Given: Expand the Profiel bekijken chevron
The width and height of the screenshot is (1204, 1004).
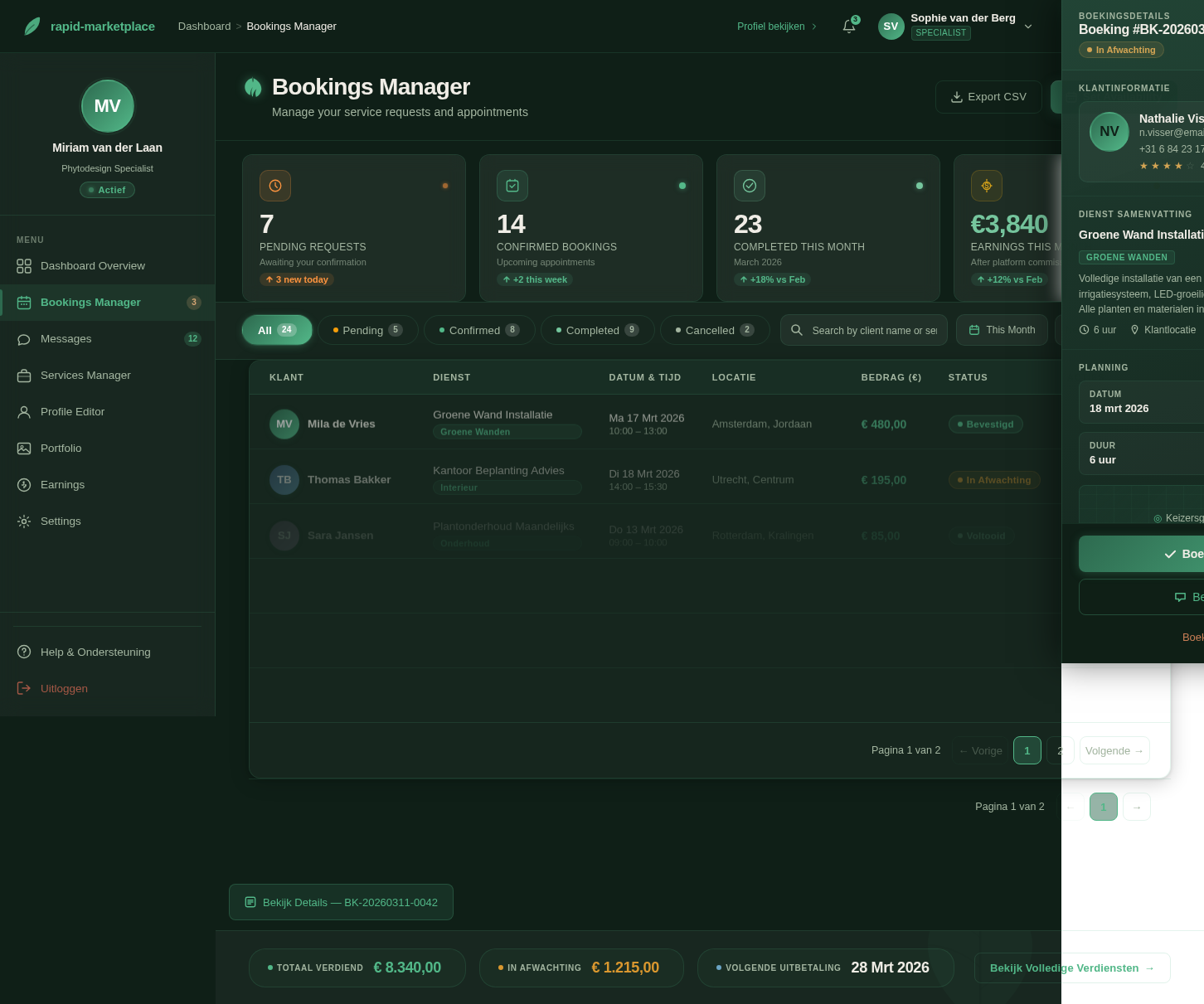Looking at the screenshot, I should (x=814, y=26).
